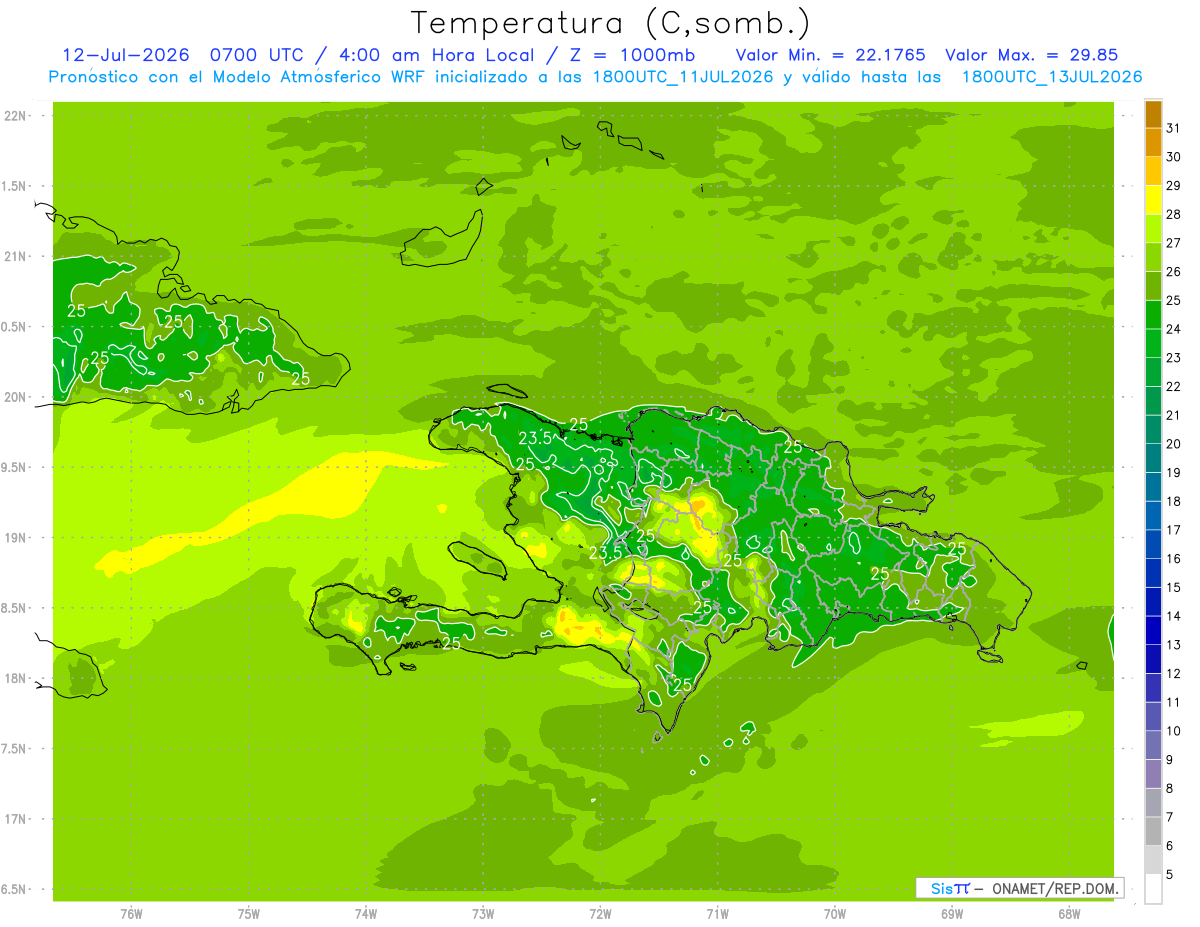Click the '71W' longitude axis label
The image size is (1200, 927).
click(x=717, y=914)
